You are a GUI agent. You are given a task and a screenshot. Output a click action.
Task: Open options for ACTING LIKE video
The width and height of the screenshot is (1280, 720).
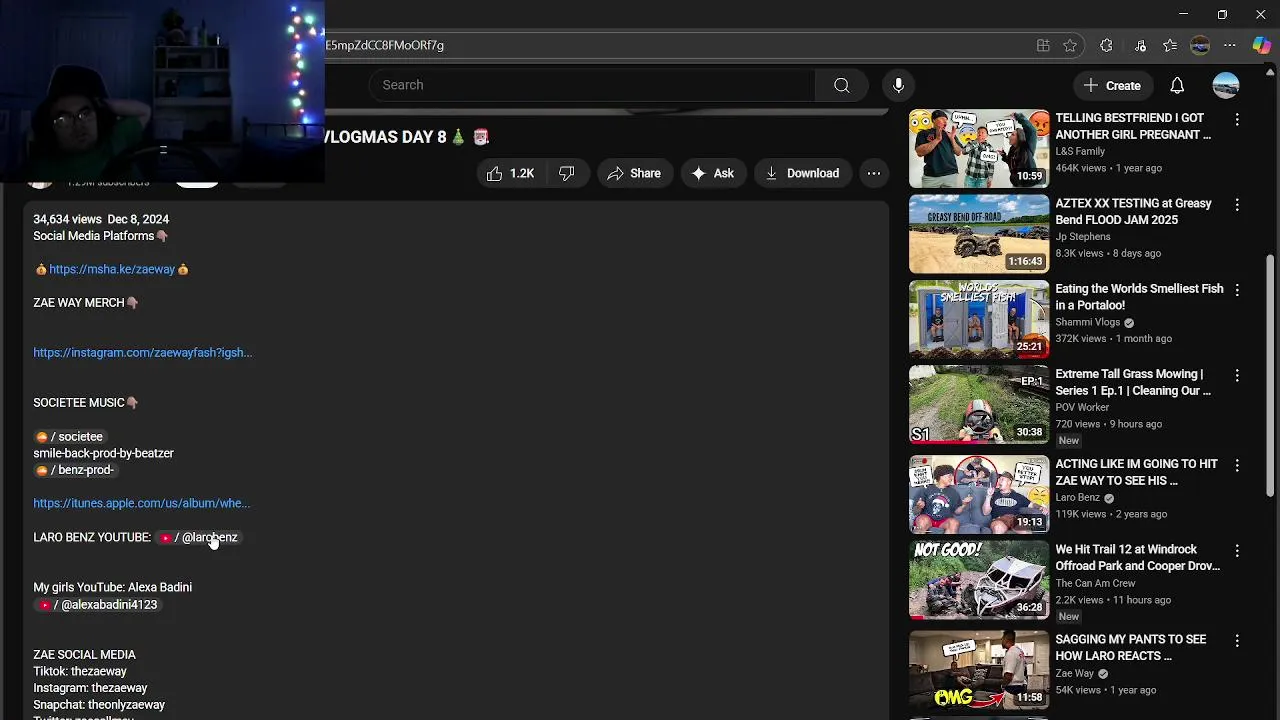tap(1237, 465)
